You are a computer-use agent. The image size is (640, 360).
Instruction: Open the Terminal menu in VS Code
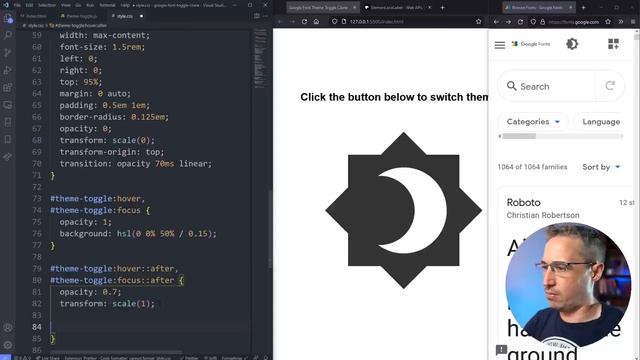click(x=107, y=5)
